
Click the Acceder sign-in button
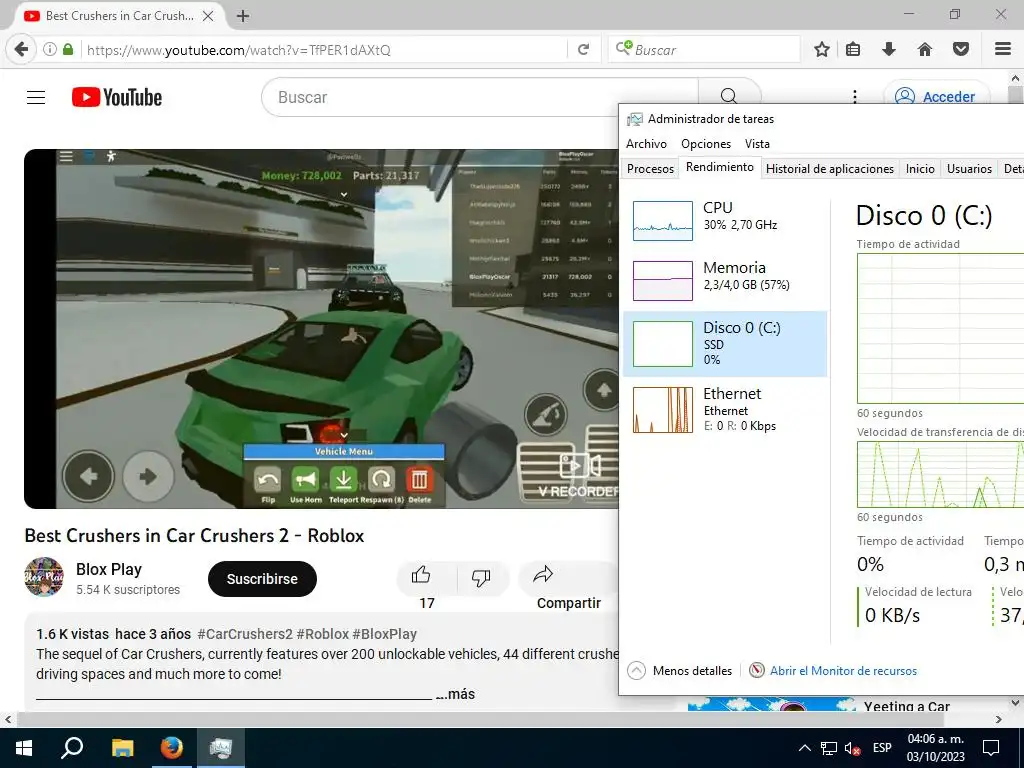936,97
